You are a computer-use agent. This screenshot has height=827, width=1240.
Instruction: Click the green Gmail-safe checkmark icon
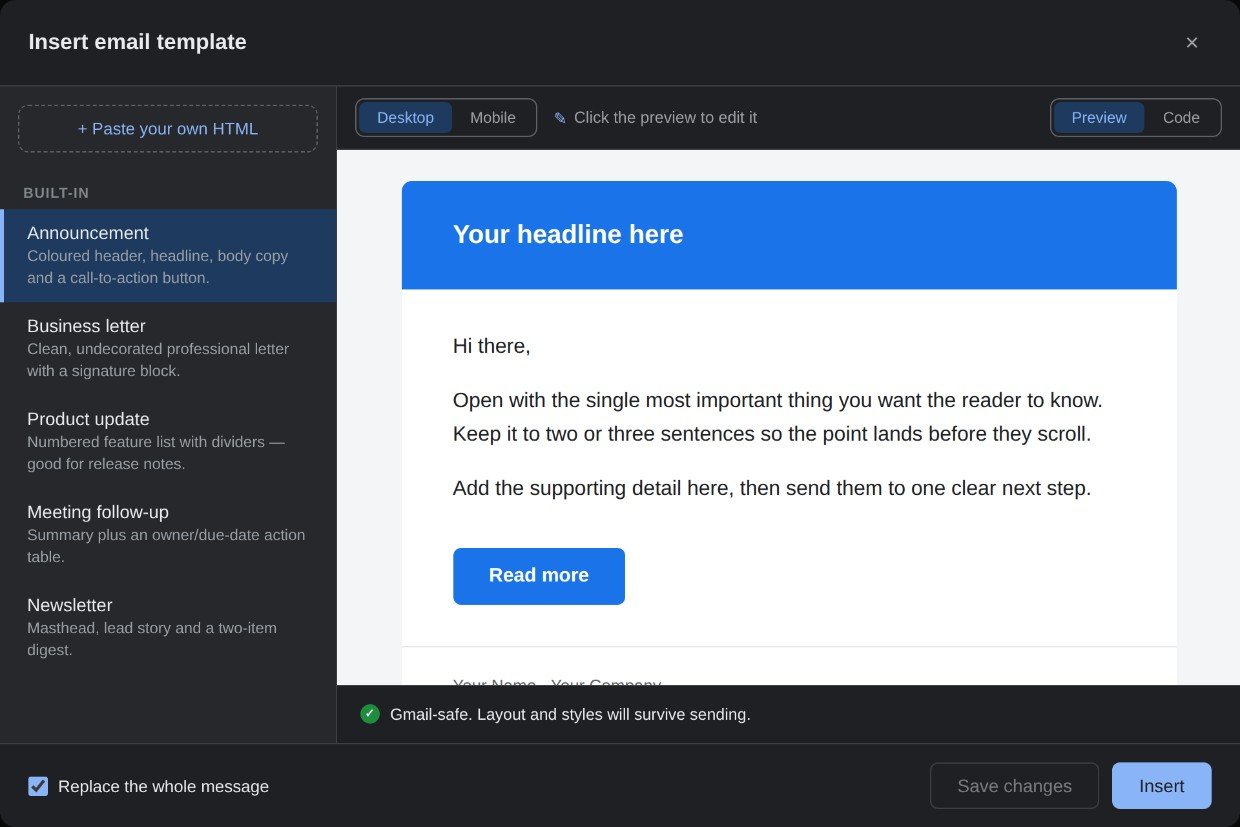coord(370,714)
